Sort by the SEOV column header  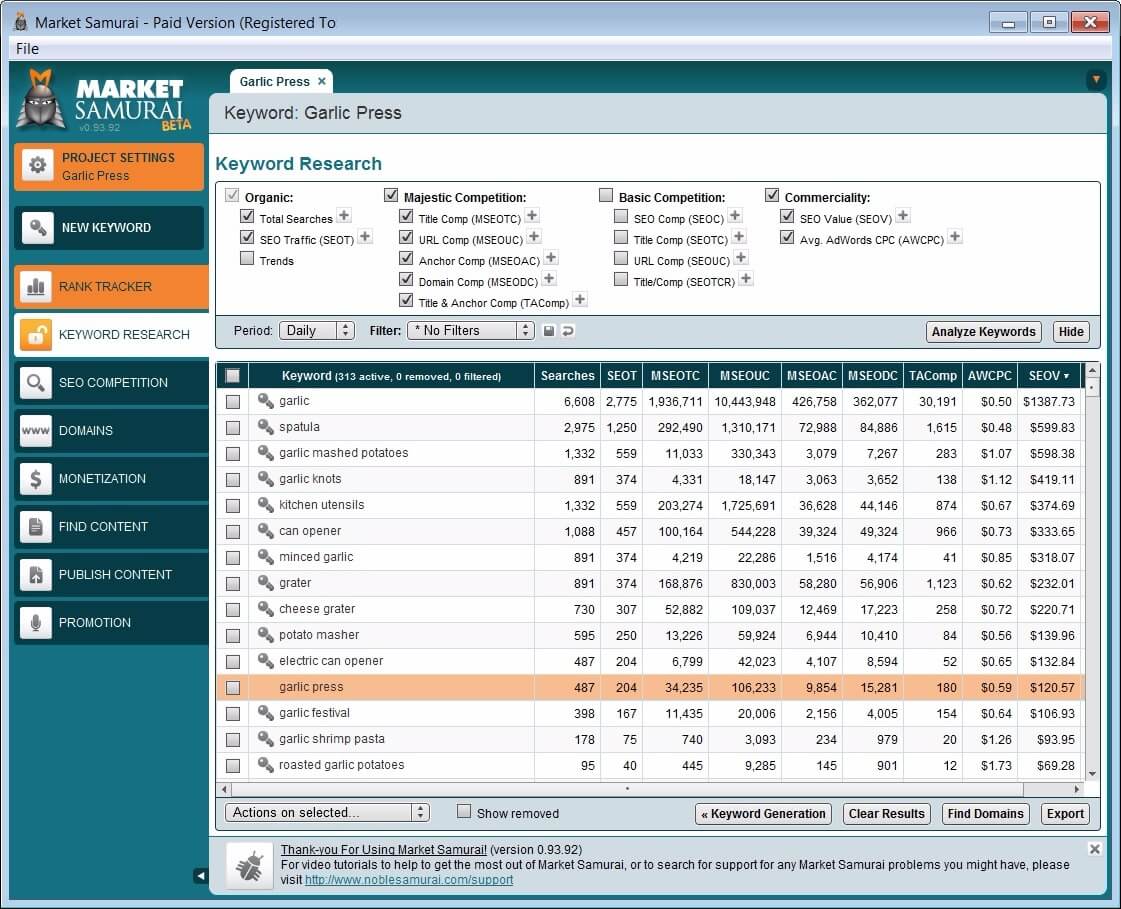tap(1049, 375)
